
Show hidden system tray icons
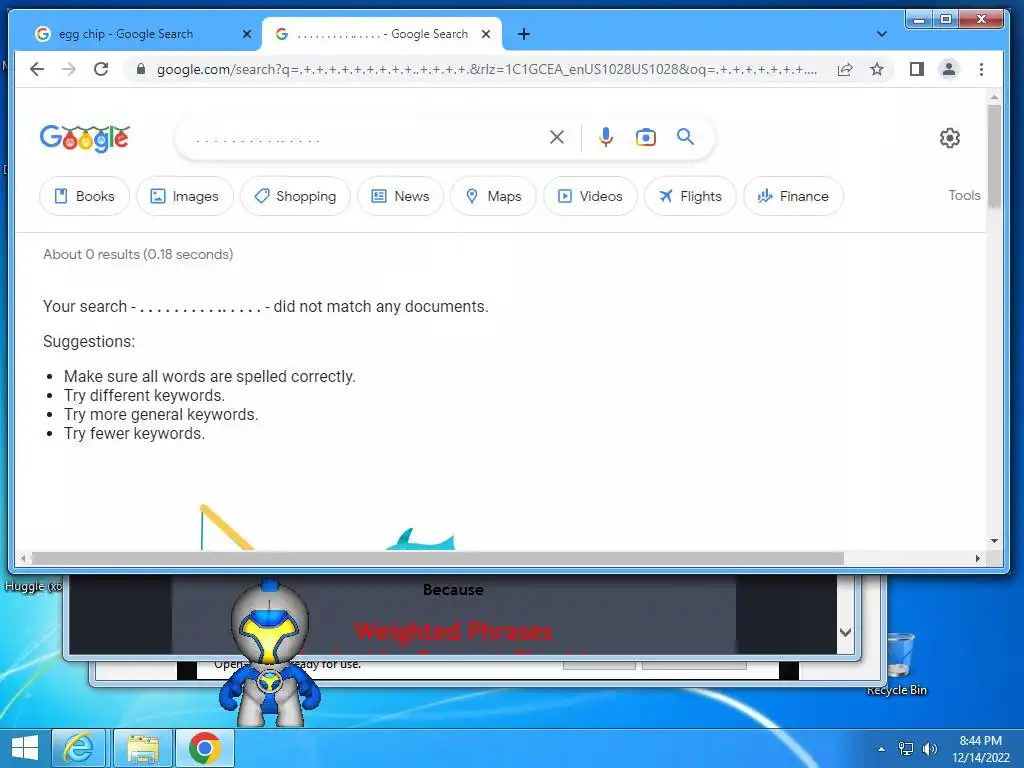click(x=881, y=749)
